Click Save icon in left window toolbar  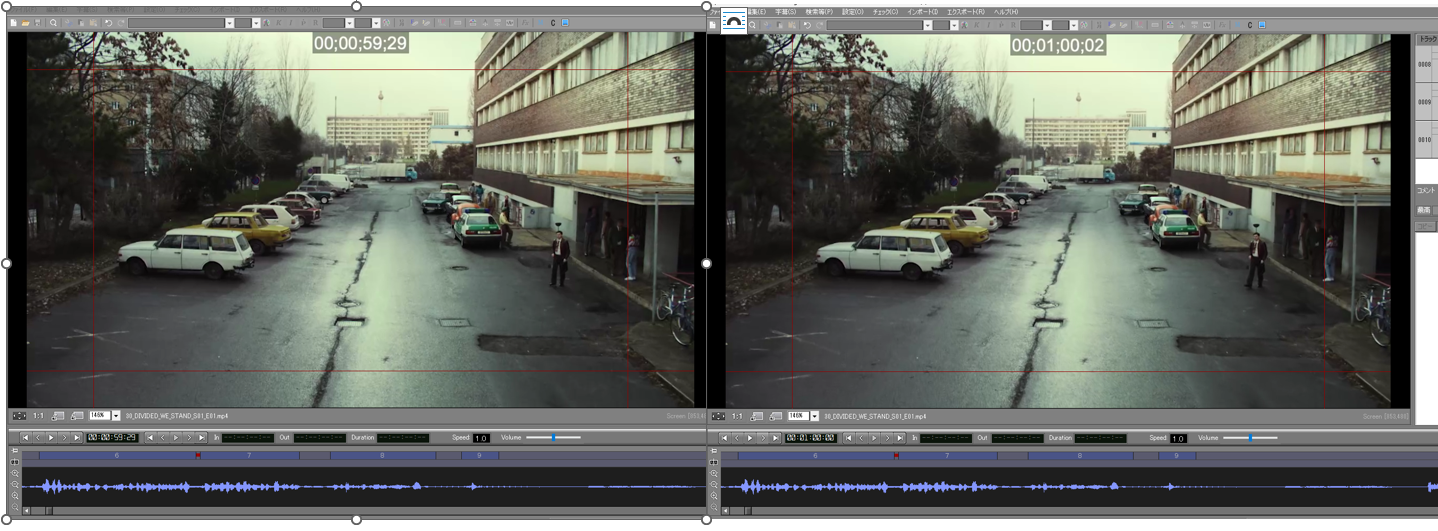coord(37,22)
